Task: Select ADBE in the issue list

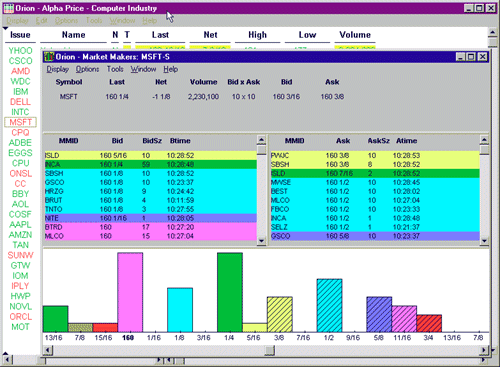Action: (x=20, y=143)
